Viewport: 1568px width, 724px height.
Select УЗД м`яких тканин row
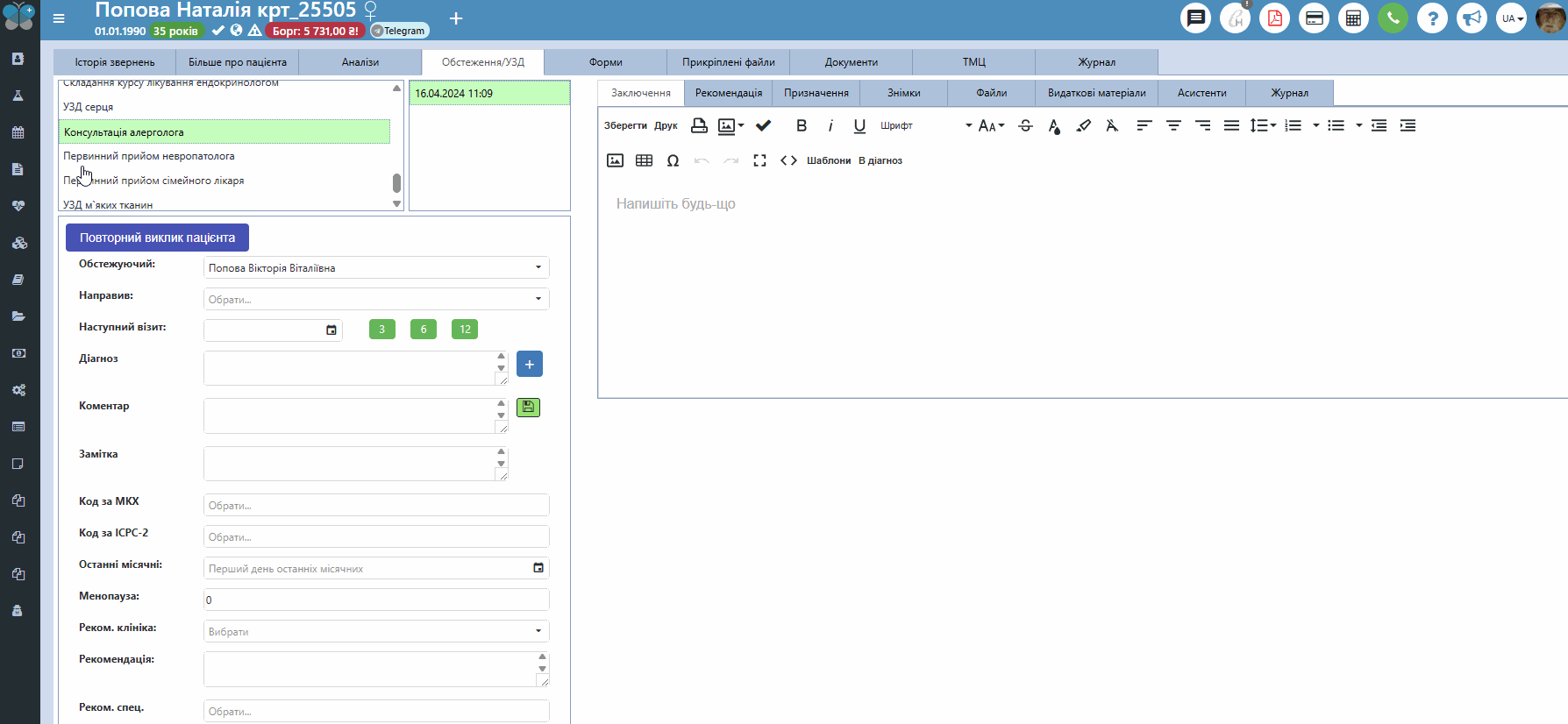click(225, 204)
